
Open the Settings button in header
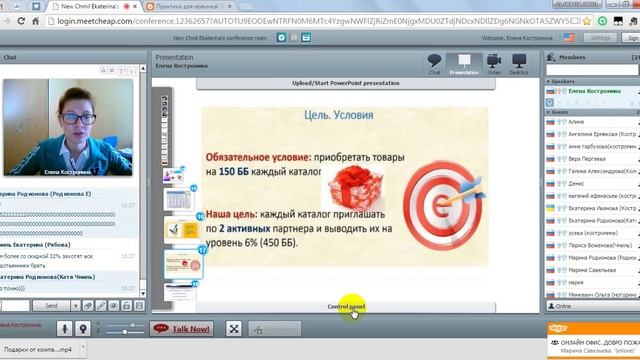click(600, 38)
